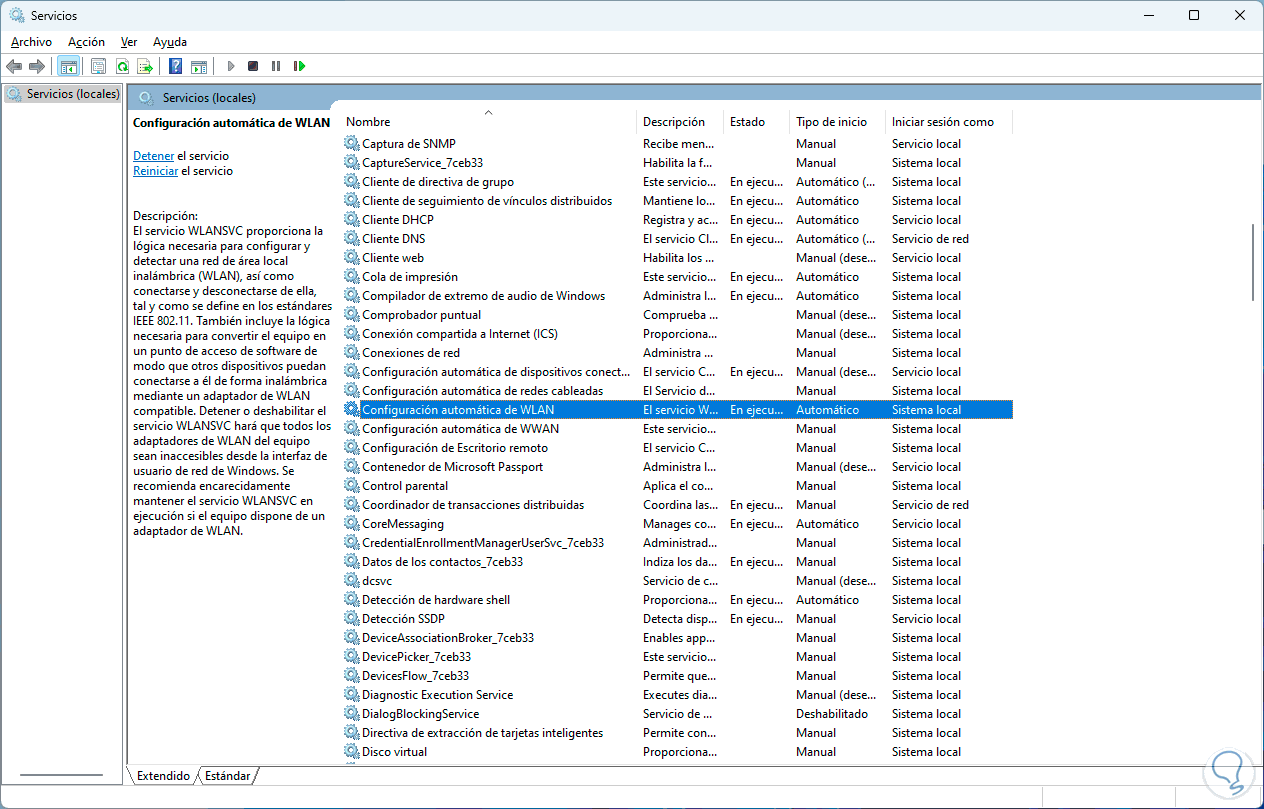Open the Acción menu
1264x809 pixels.
pyautogui.click(x=86, y=42)
